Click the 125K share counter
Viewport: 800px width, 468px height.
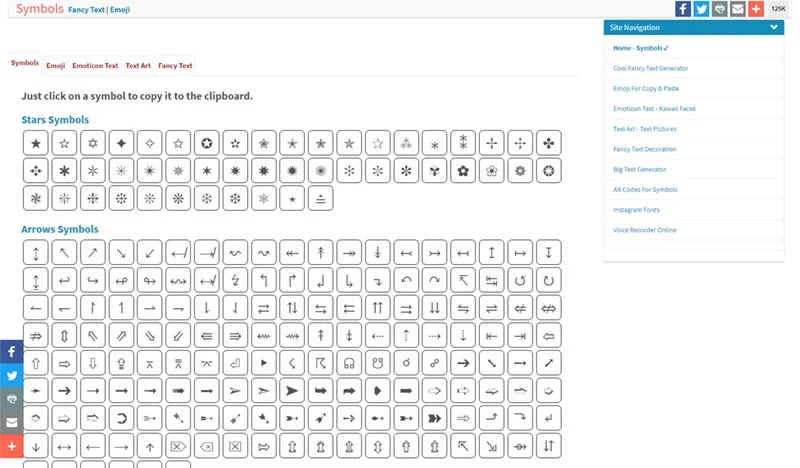coord(778,9)
